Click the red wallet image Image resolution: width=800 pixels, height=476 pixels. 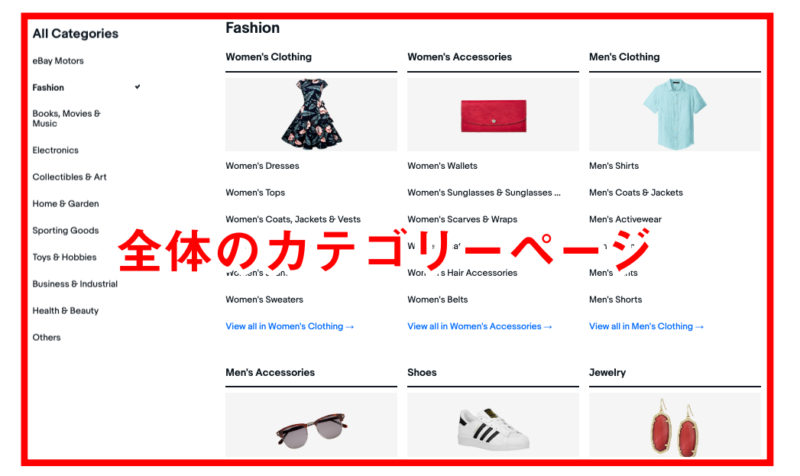tap(493, 114)
